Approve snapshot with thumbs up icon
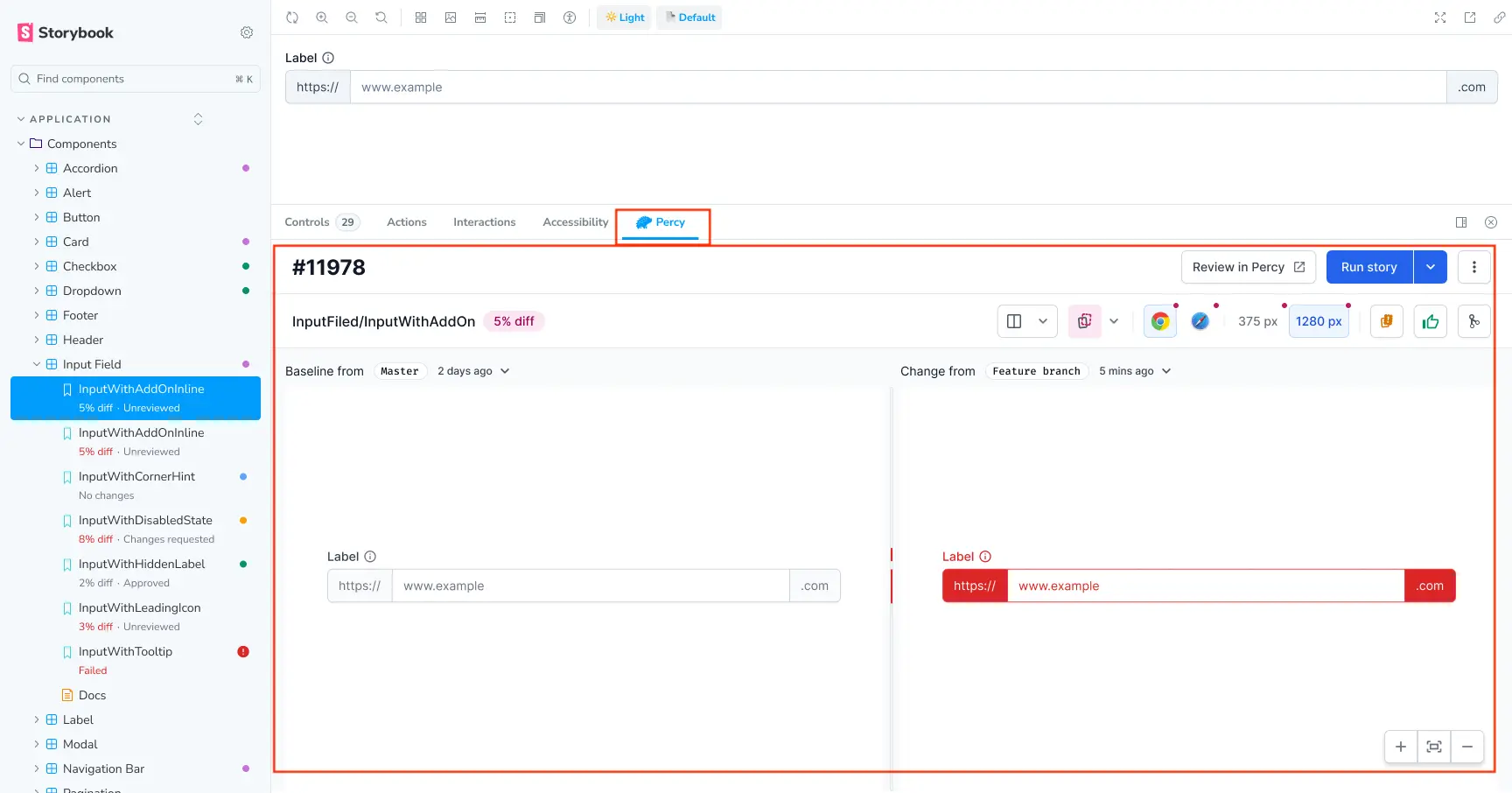Viewport: 1512px width, 793px height. (1430, 321)
